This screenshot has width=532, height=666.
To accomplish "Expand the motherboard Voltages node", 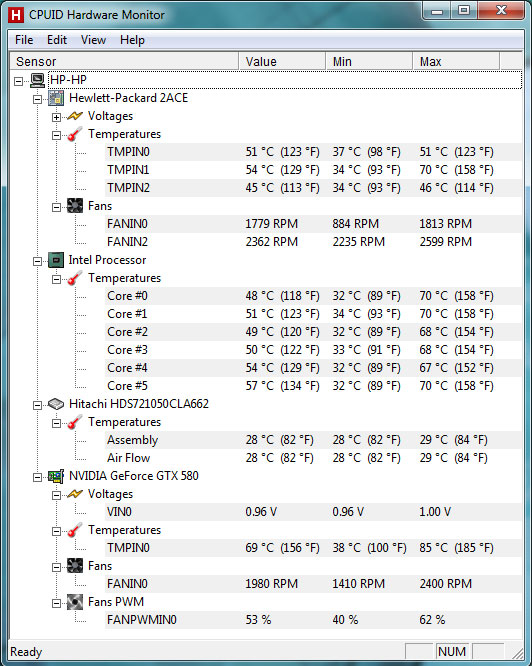I will 56,117.
